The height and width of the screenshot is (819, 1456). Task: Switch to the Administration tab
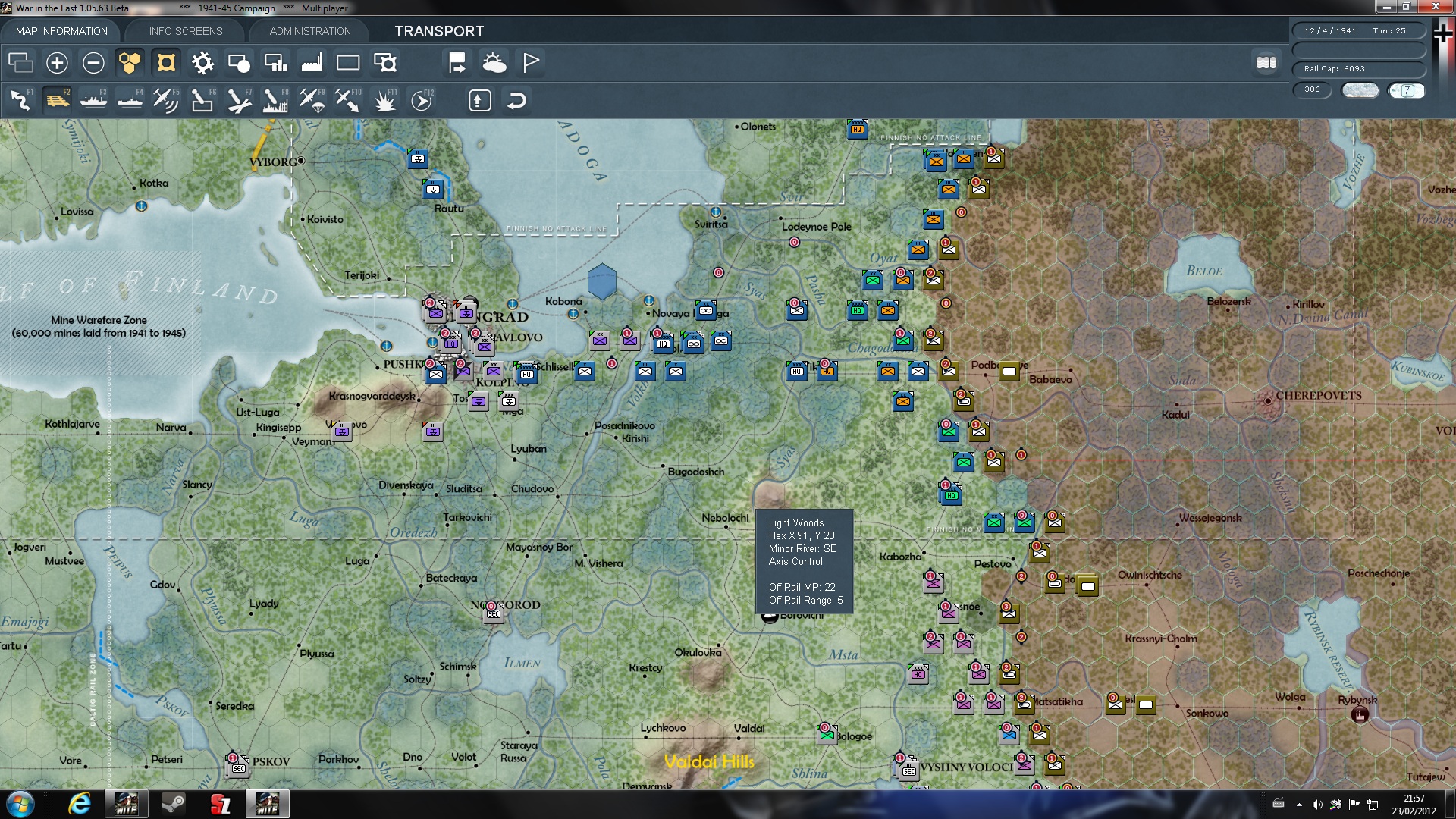coord(310,31)
